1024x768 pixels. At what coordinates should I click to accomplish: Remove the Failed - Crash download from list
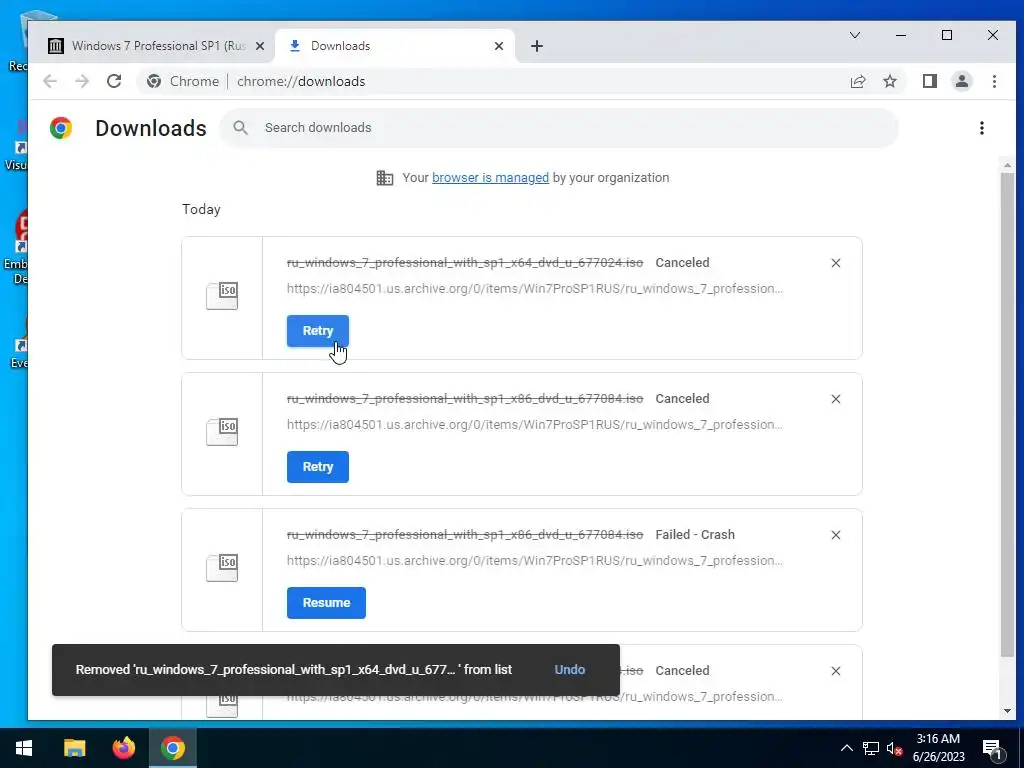(x=836, y=535)
